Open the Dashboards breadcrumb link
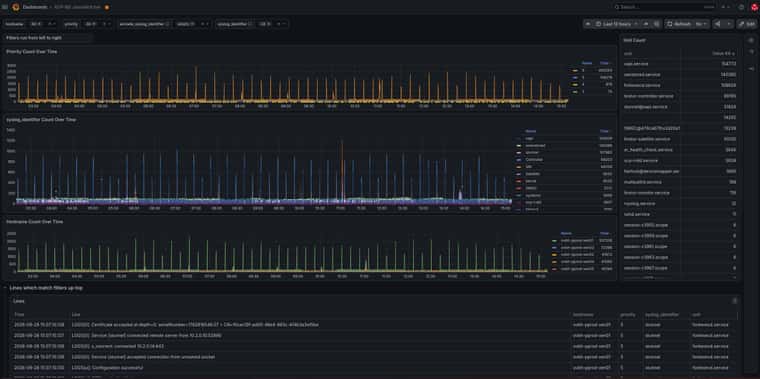Viewport: 760px width, 379px height. (x=34, y=7)
